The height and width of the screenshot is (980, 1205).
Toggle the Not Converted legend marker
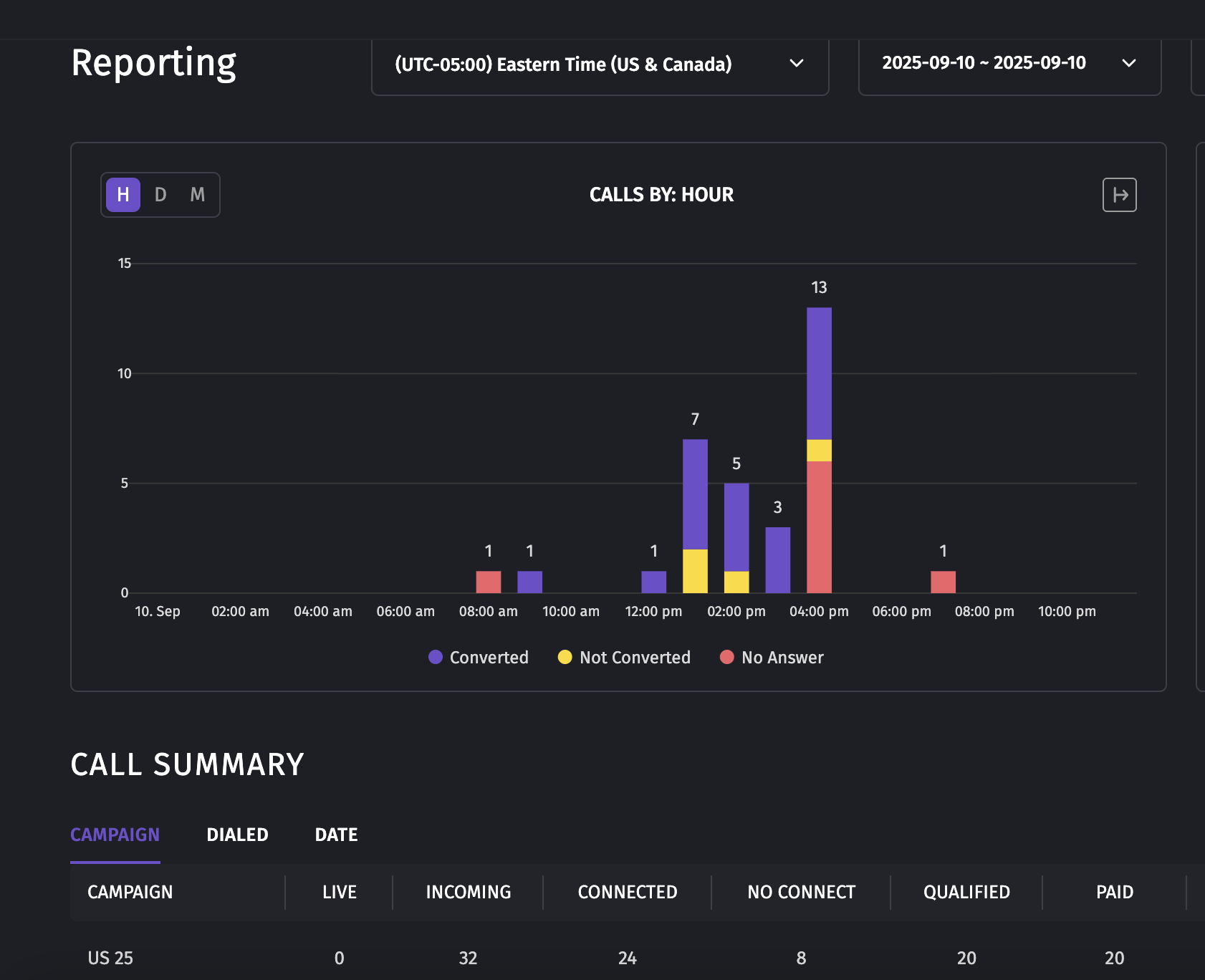pyautogui.click(x=565, y=657)
